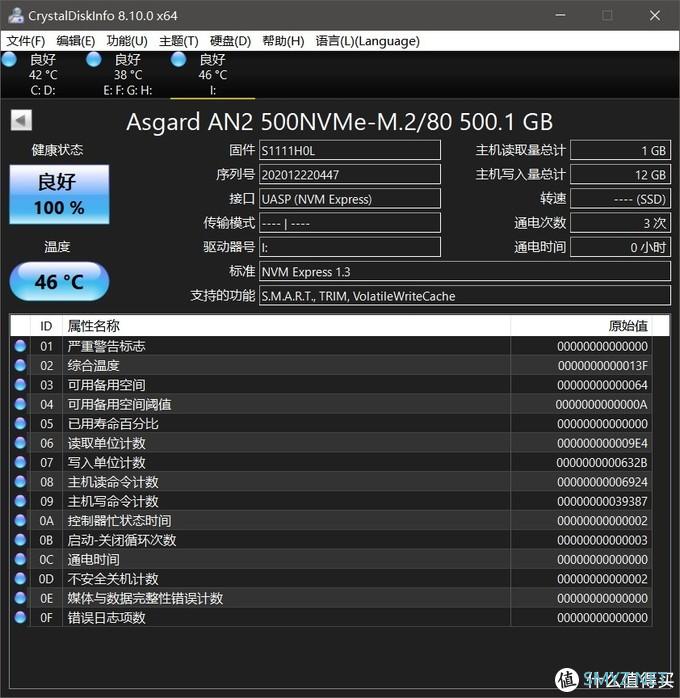The width and height of the screenshot is (680, 698).
Task: Click the previous disk arrow icon
Action: 21,120
